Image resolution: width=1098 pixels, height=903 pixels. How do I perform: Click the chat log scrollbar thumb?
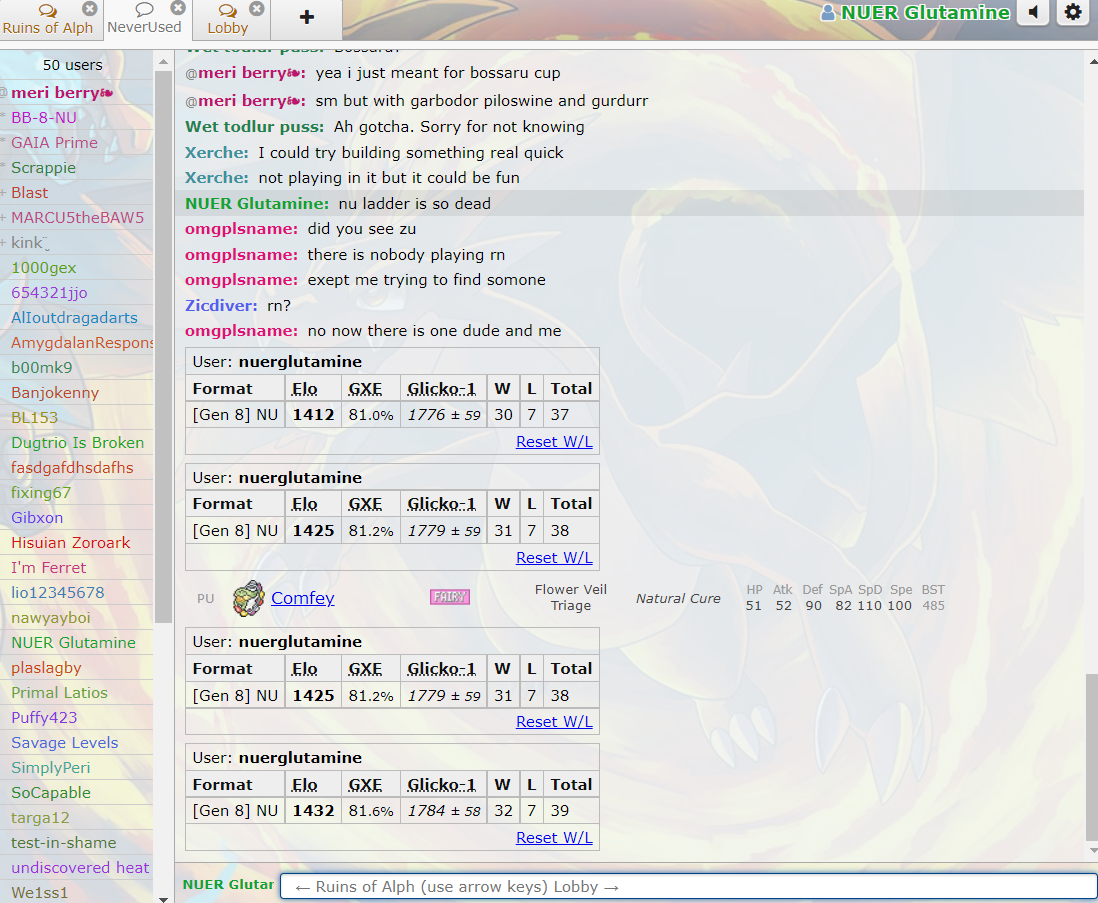click(1091, 757)
